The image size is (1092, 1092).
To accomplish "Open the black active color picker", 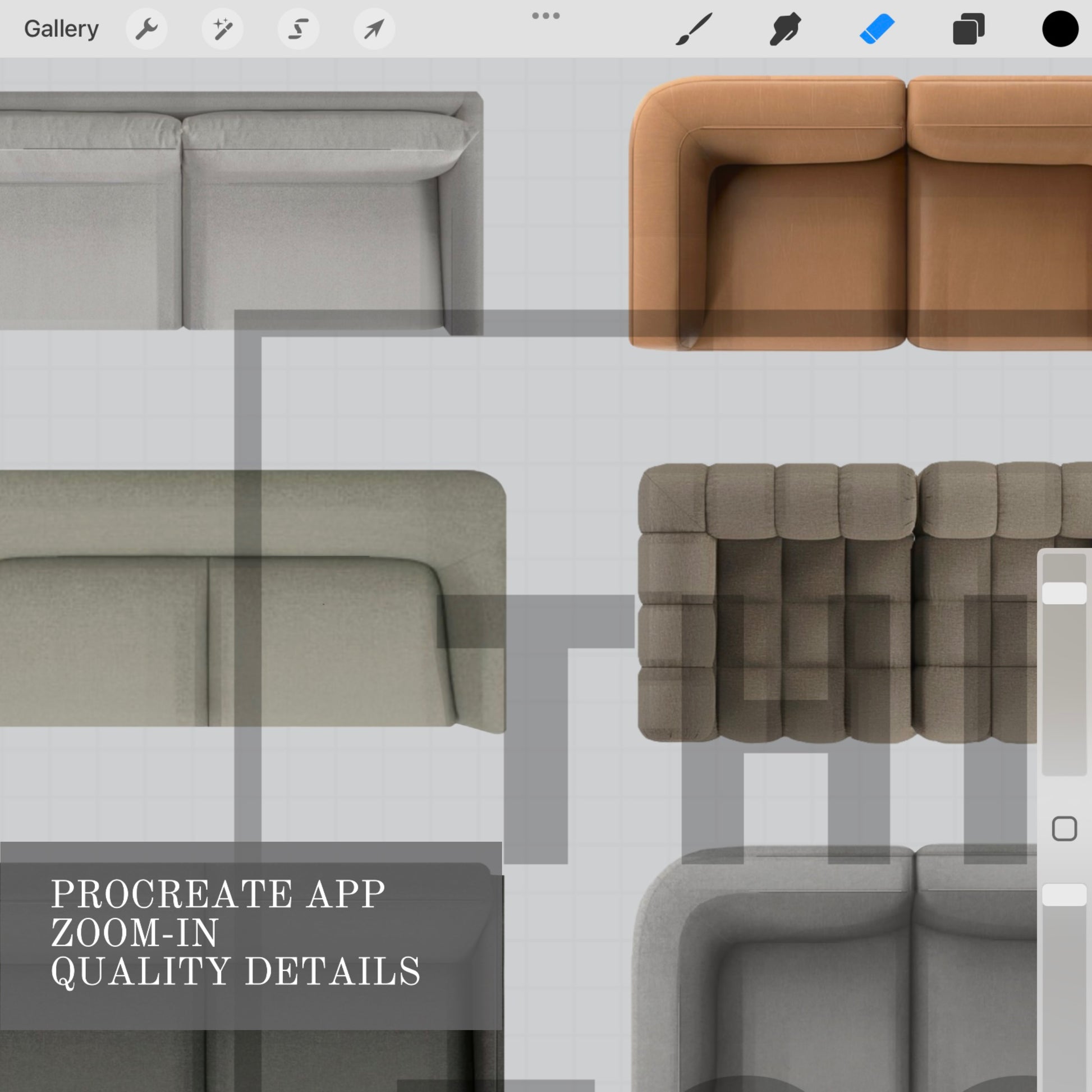I will [x=1061, y=29].
